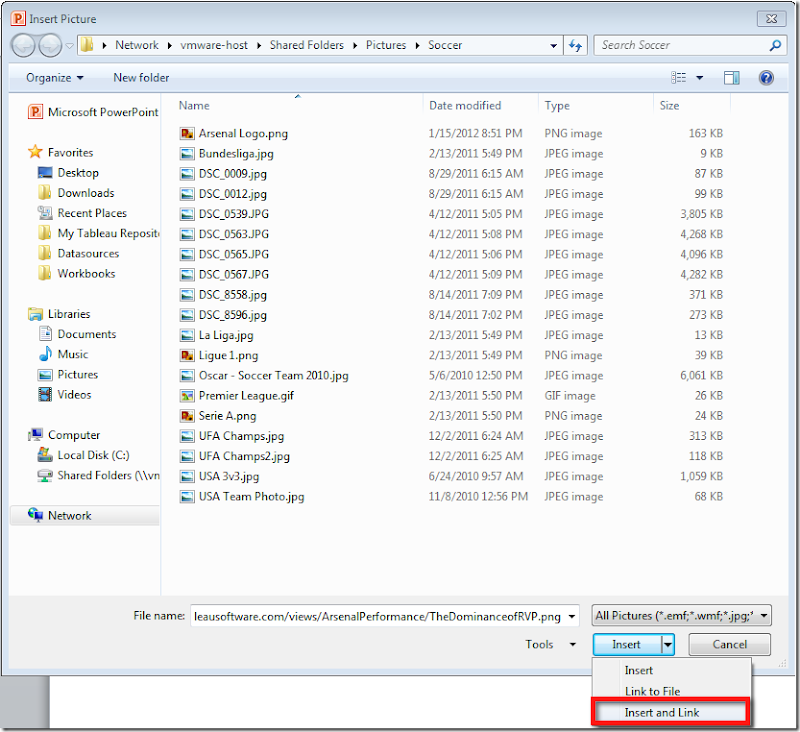Click the Change your view icon
Screen dimensions: 800x732
679,78
